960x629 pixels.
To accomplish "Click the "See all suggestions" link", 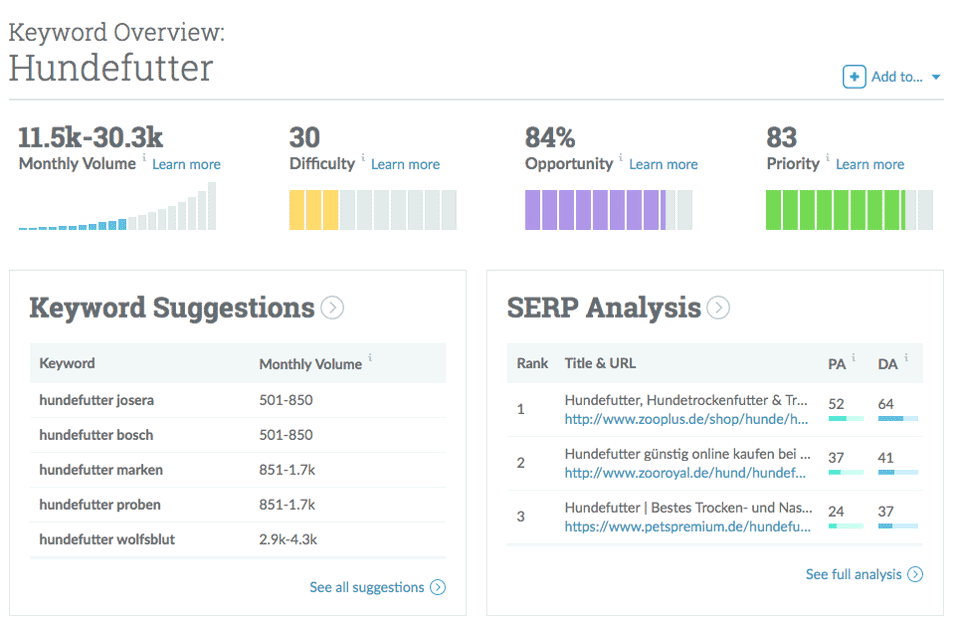I will 368,587.
